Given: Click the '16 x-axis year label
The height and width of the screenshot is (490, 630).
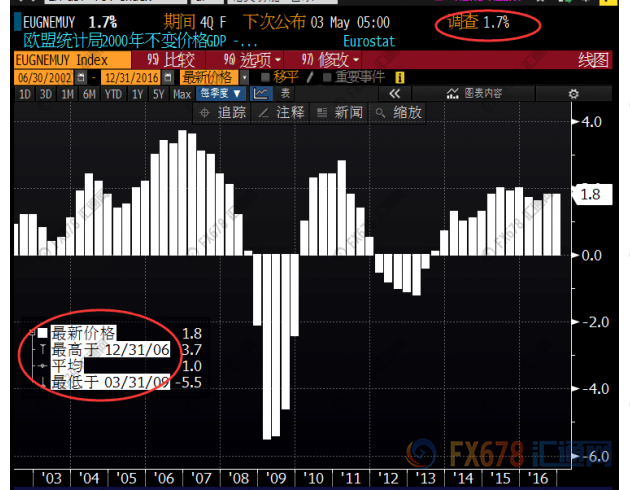Looking at the screenshot, I should point(538,479).
